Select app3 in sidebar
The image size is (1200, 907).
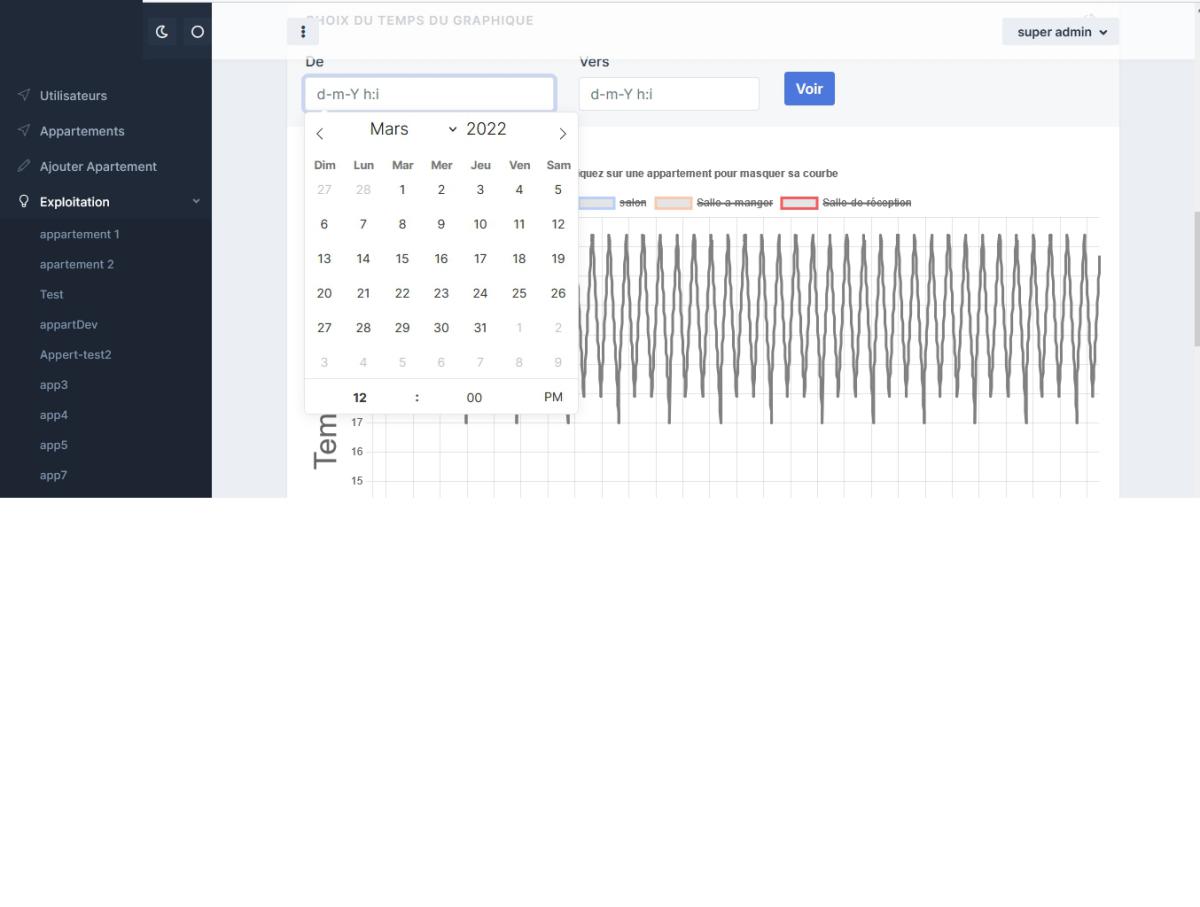click(54, 384)
